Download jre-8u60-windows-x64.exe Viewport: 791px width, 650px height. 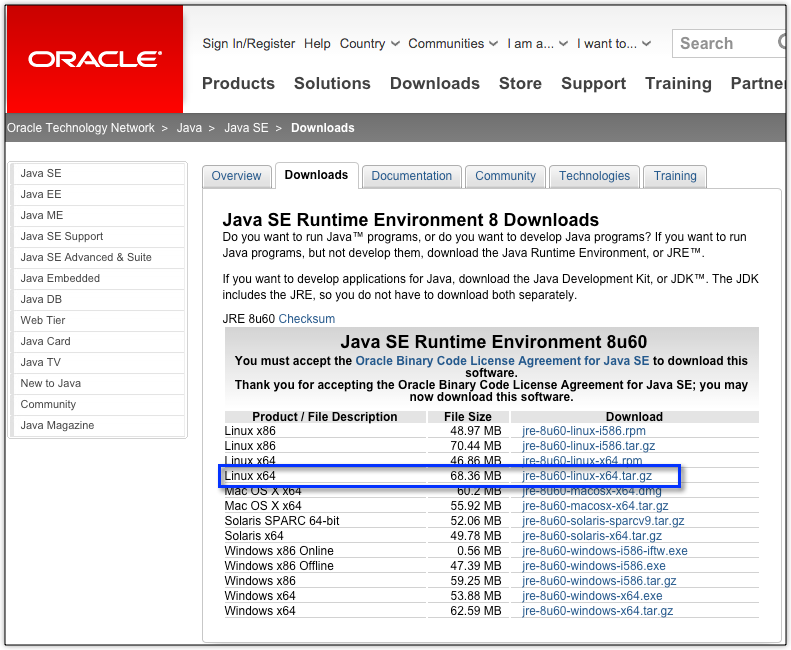pos(592,596)
